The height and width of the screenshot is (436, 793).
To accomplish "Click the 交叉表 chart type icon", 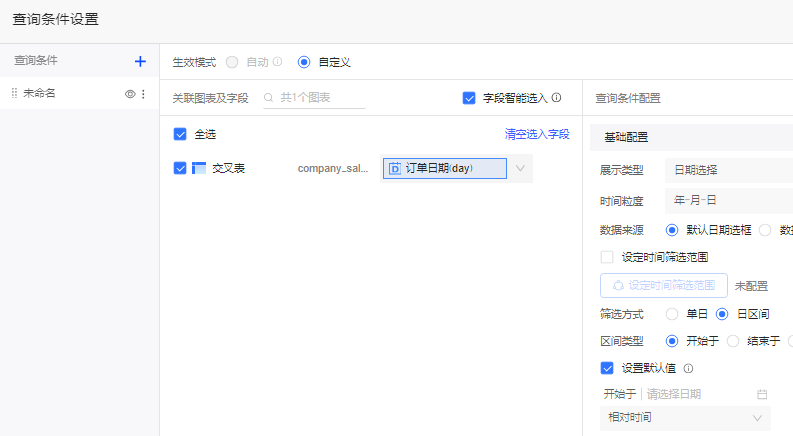I will 199,168.
